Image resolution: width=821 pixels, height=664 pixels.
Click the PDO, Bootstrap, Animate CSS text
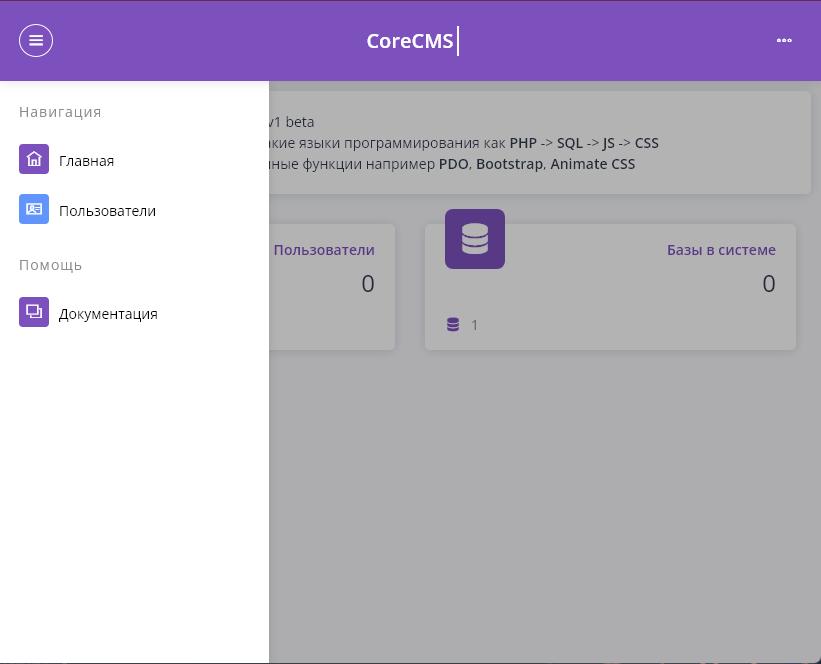click(537, 164)
